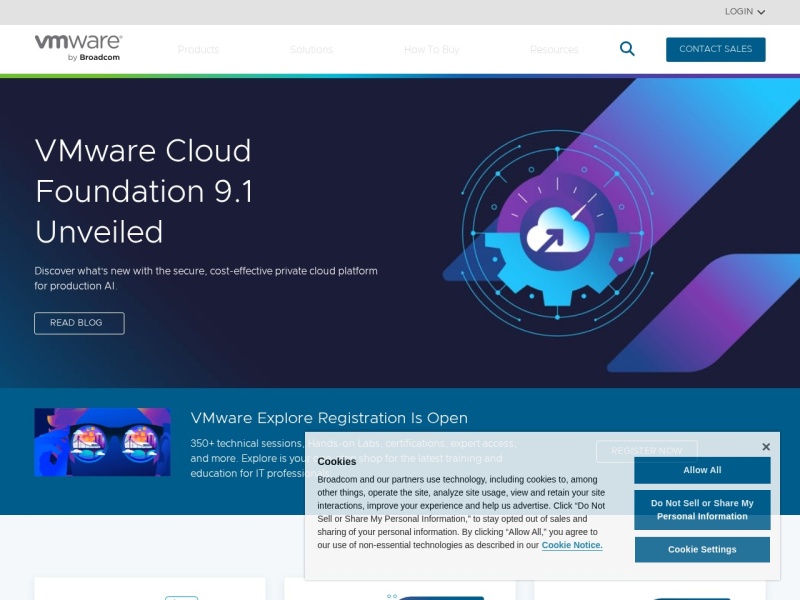Click the 'Discover what's new' description text
The height and width of the screenshot is (600, 800).
206,279
